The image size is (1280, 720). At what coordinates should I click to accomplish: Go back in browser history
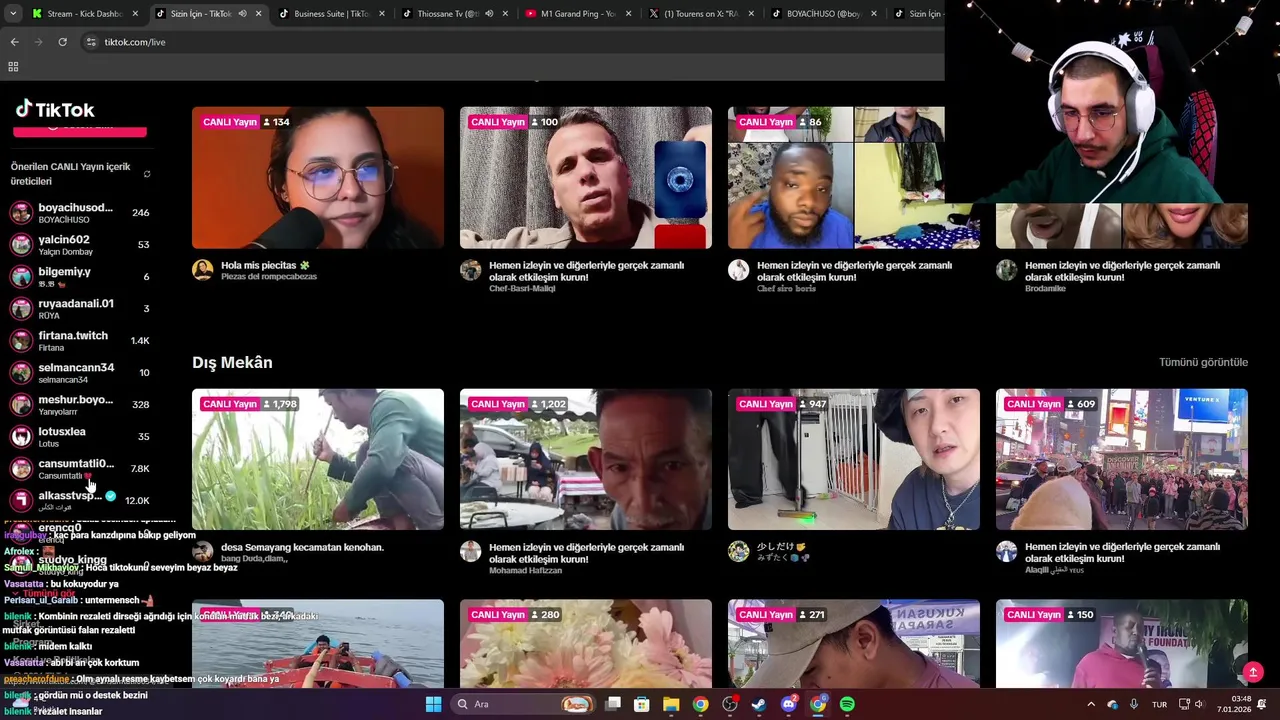pyautogui.click(x=14, y=42)
